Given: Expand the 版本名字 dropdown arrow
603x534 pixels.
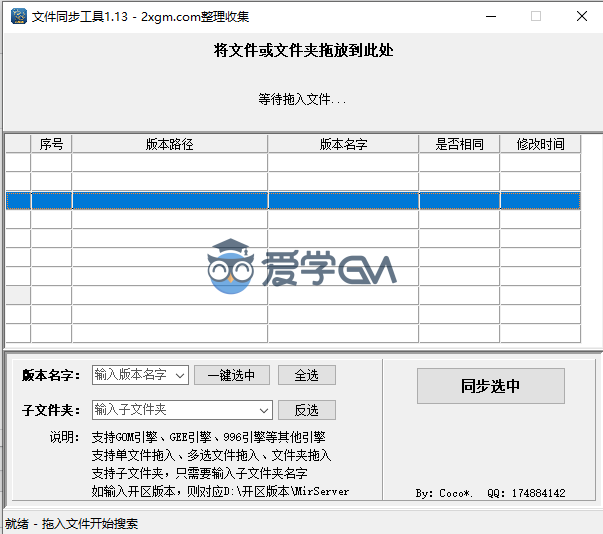Looking at the screenshot, I should (x=180, y=375).
